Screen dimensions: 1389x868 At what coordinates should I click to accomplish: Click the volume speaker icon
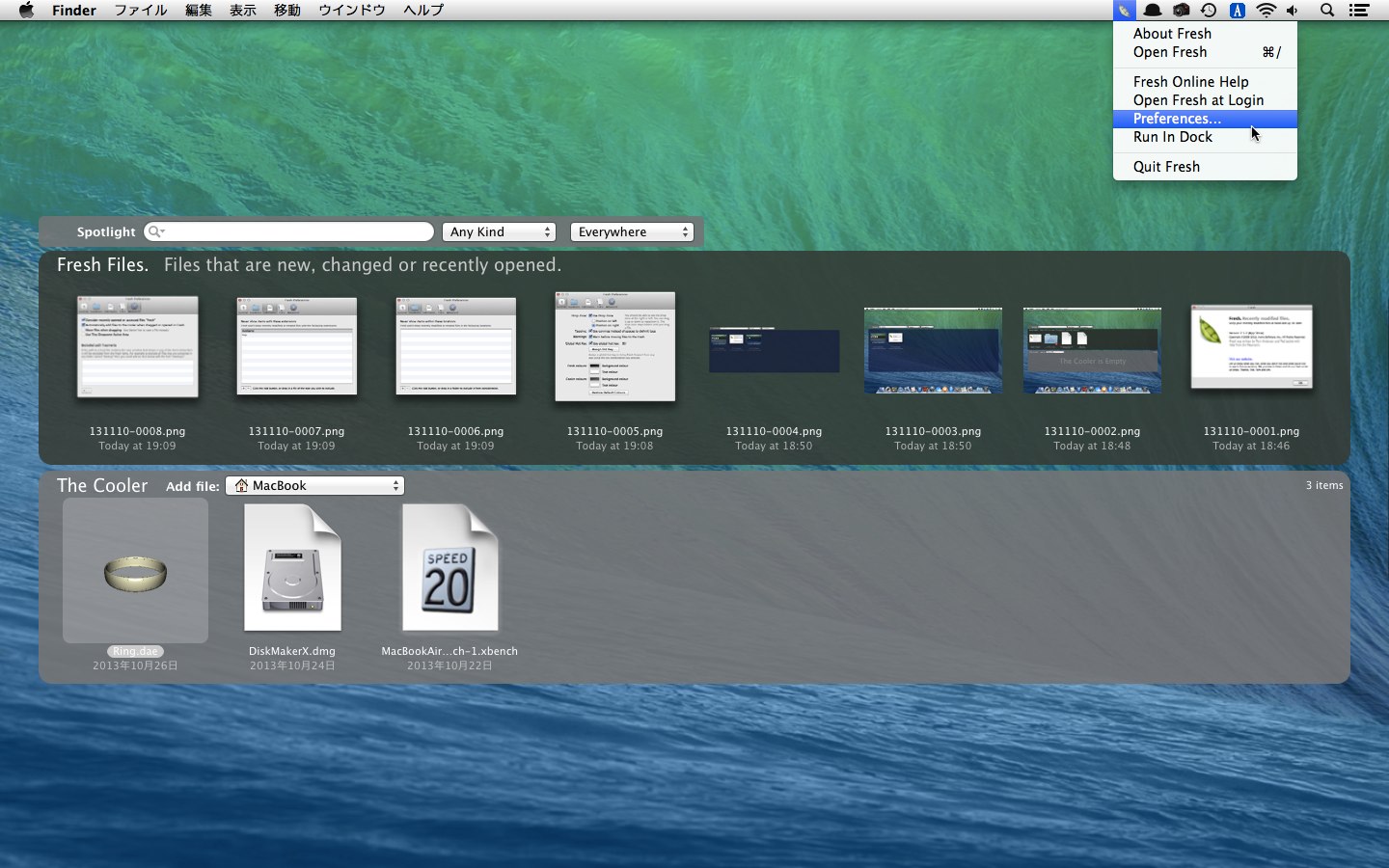[x=1293, y=11]
